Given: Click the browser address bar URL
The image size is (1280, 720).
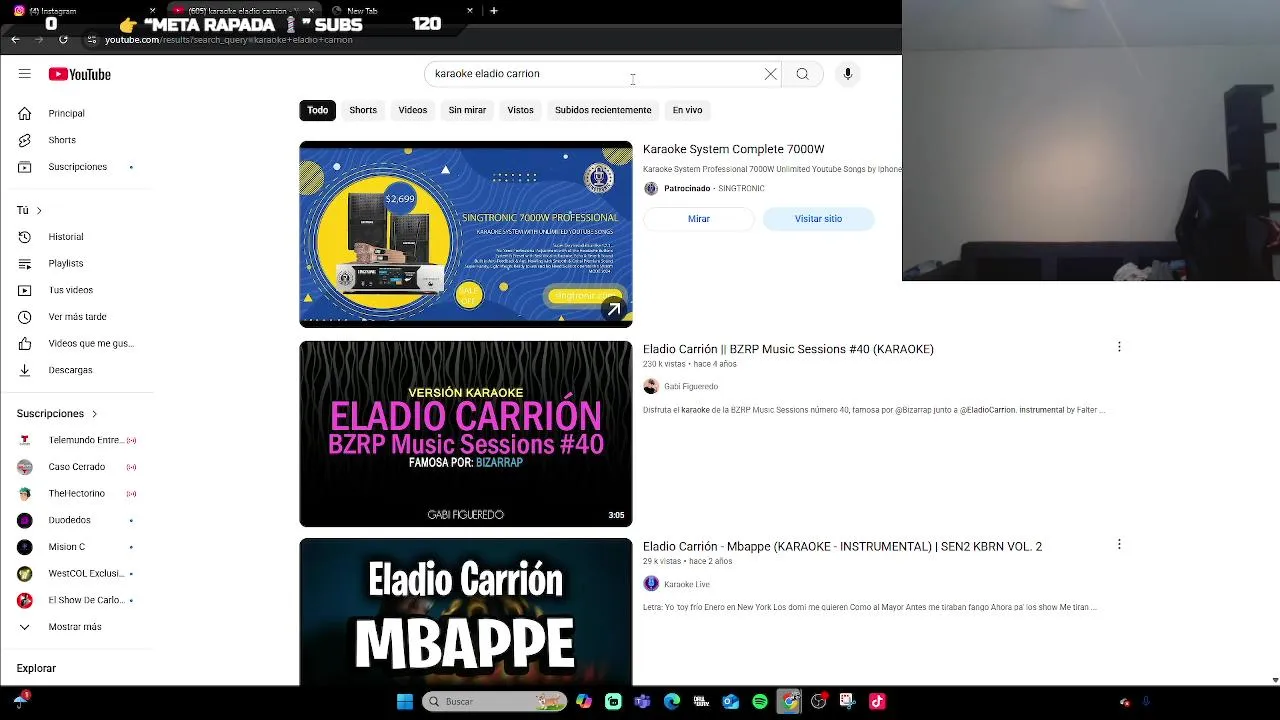Looking at the screenshot, I should point(229,40).
